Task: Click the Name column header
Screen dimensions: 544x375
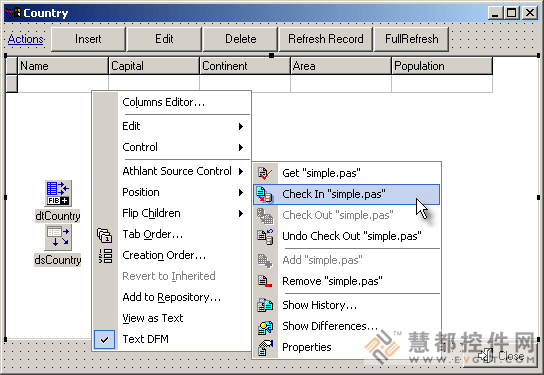Action: [63, 66]
